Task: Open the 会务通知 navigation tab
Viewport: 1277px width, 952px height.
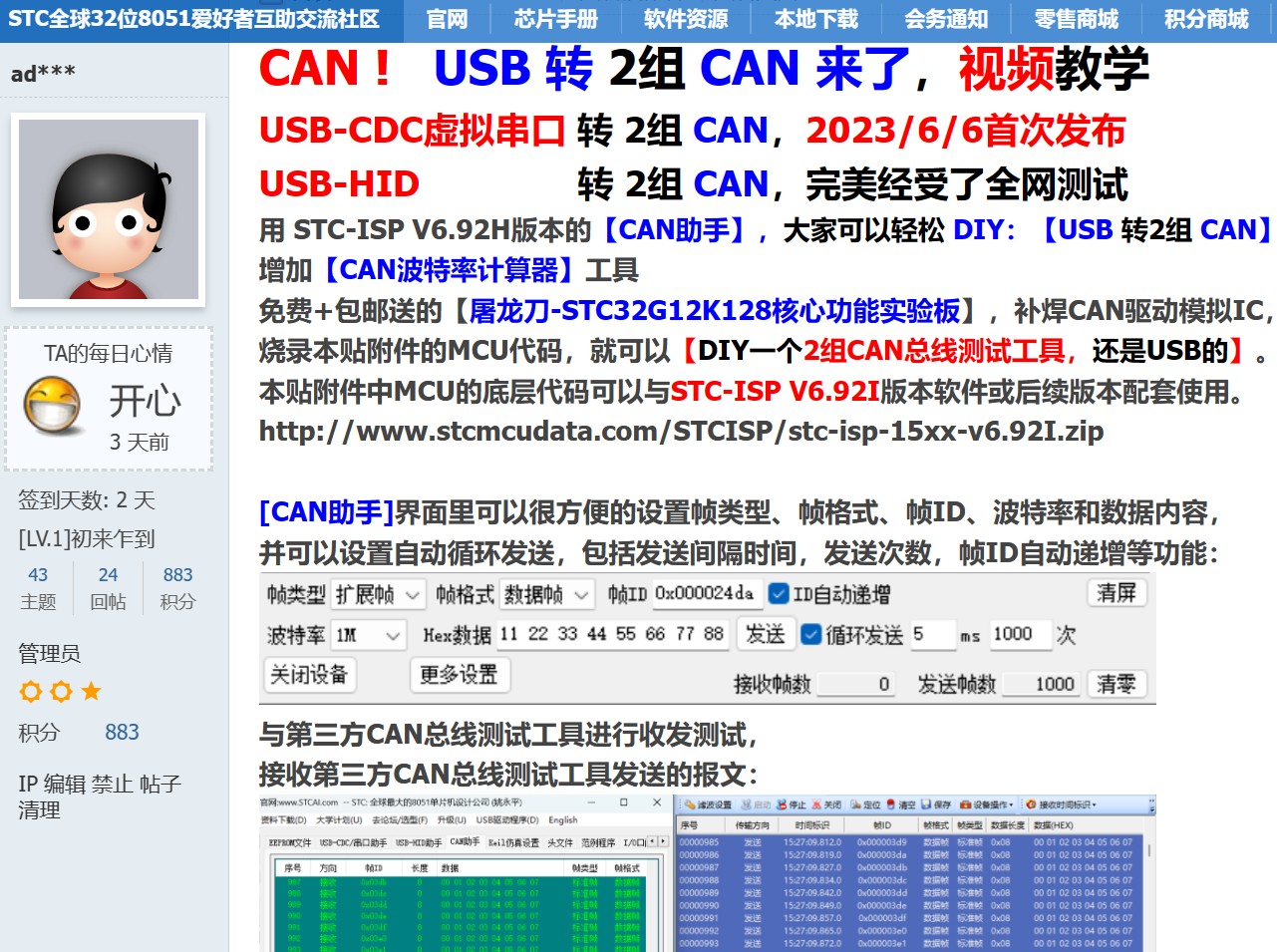Action: tap(946, 19)
